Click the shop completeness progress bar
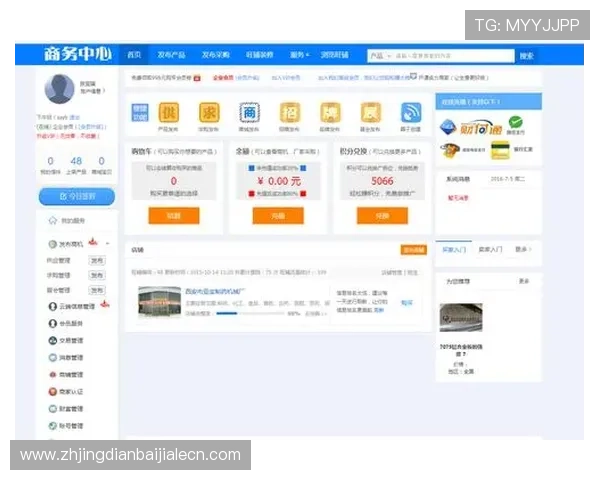 [251, 313]
